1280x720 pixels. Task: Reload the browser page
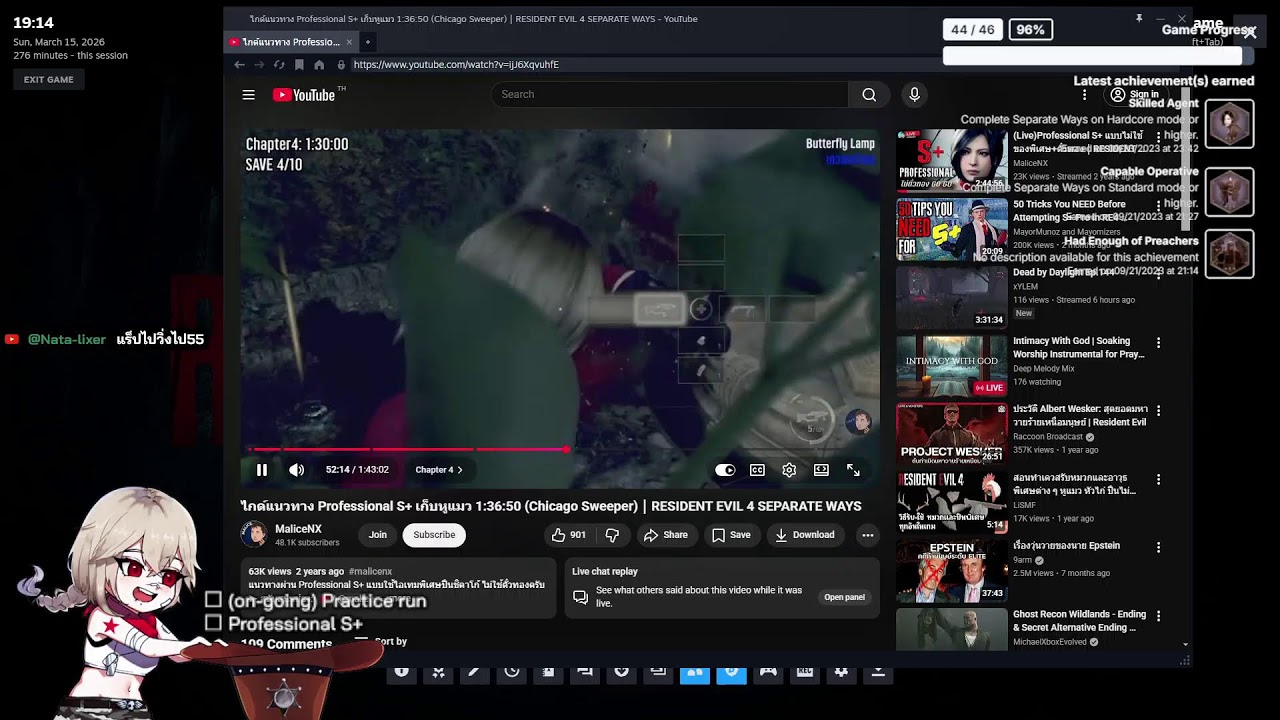pos(279,64)
